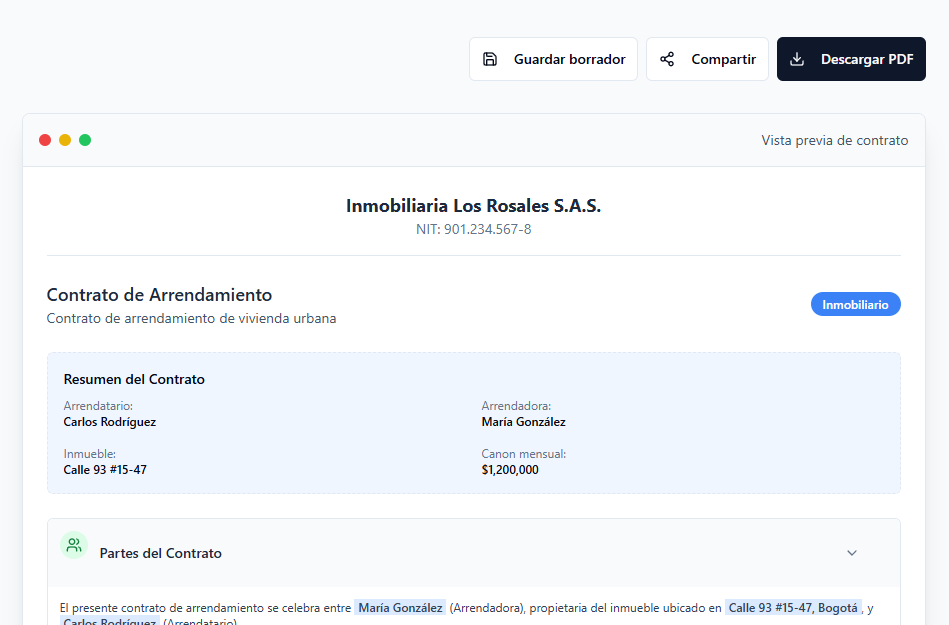
Task: Click María González in the summary
Action: coord(524,422)
